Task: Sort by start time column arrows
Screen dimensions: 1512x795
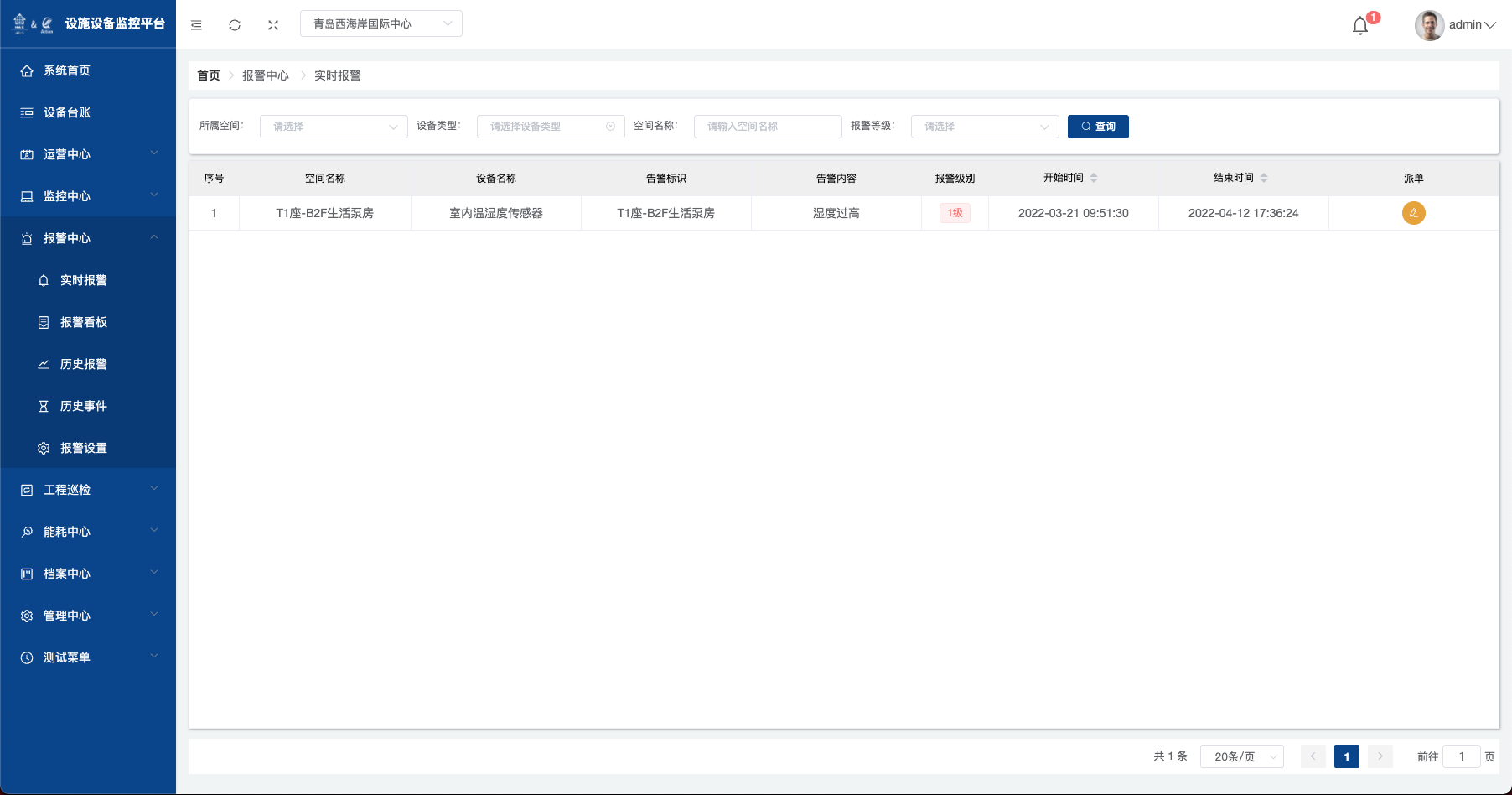Action: point(1094,178)
